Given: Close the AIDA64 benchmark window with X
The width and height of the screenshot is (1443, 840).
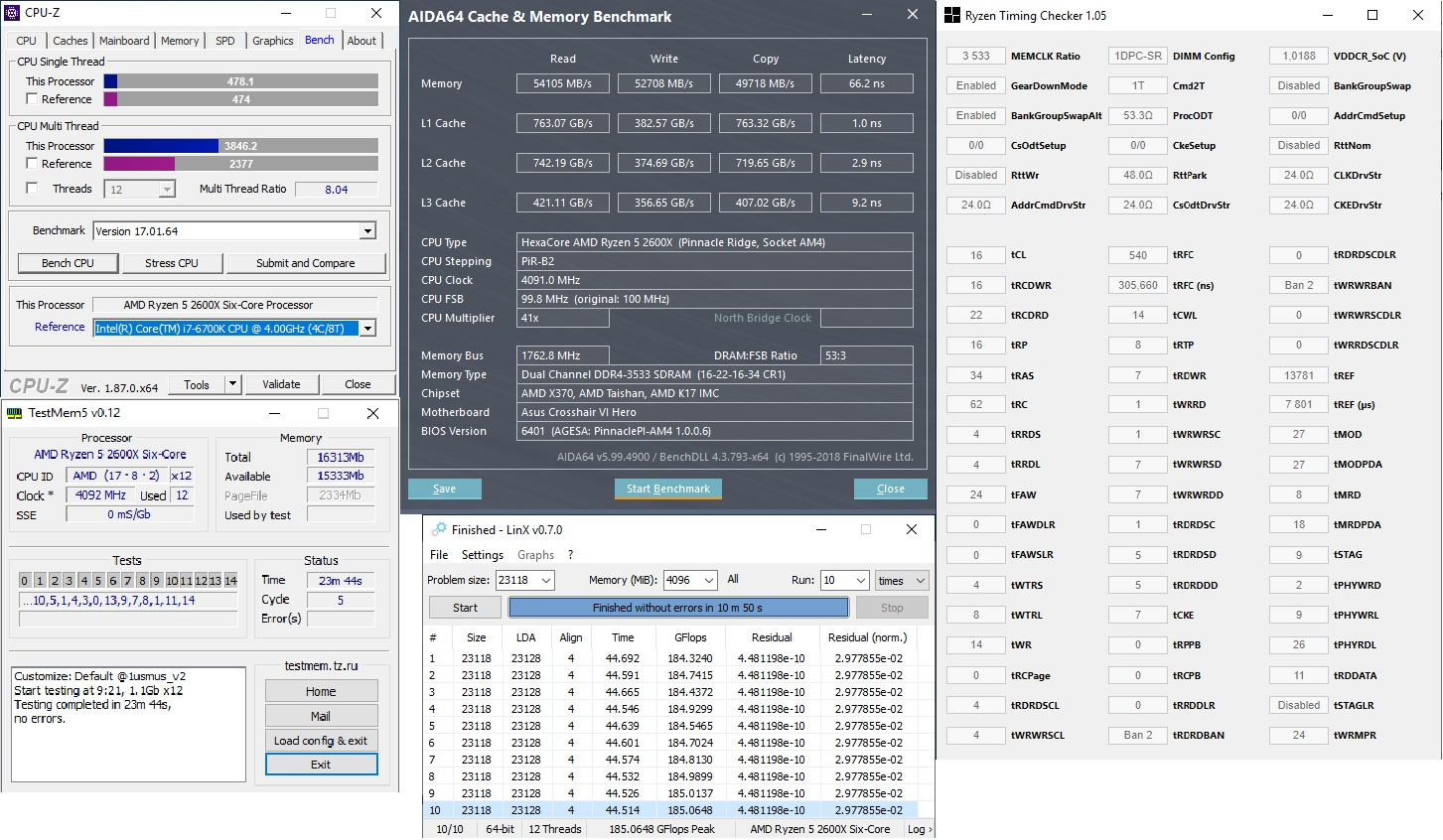Looking at the screenshot, I should (x=912, y=15).
